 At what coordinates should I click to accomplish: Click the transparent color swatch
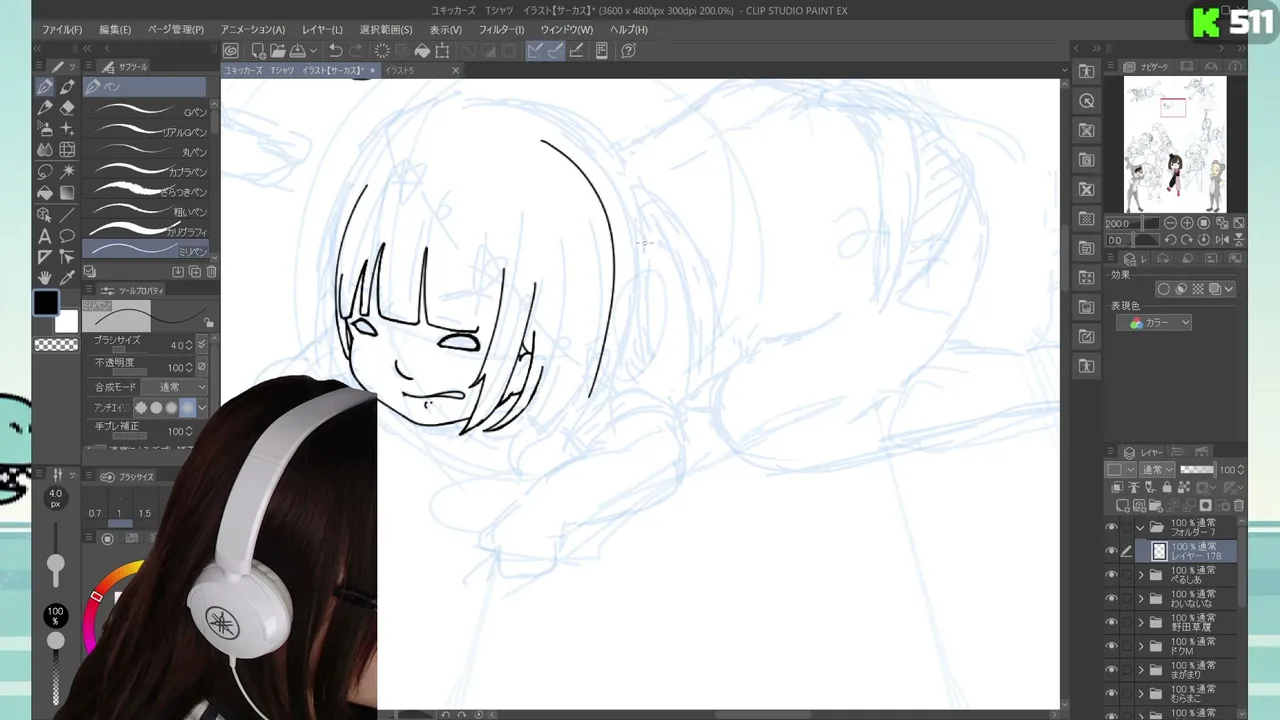[55, 345]
